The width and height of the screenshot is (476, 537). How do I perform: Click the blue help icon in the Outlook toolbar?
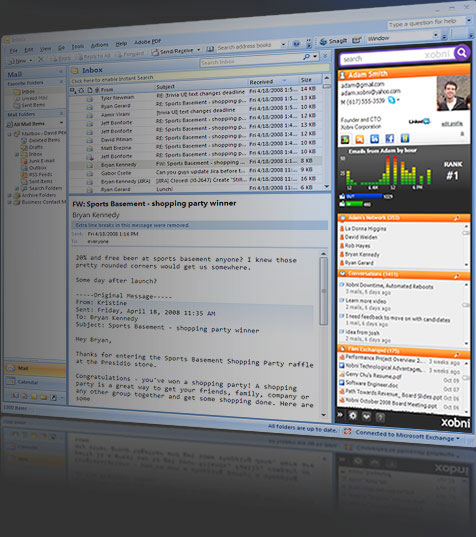point(297,44)
